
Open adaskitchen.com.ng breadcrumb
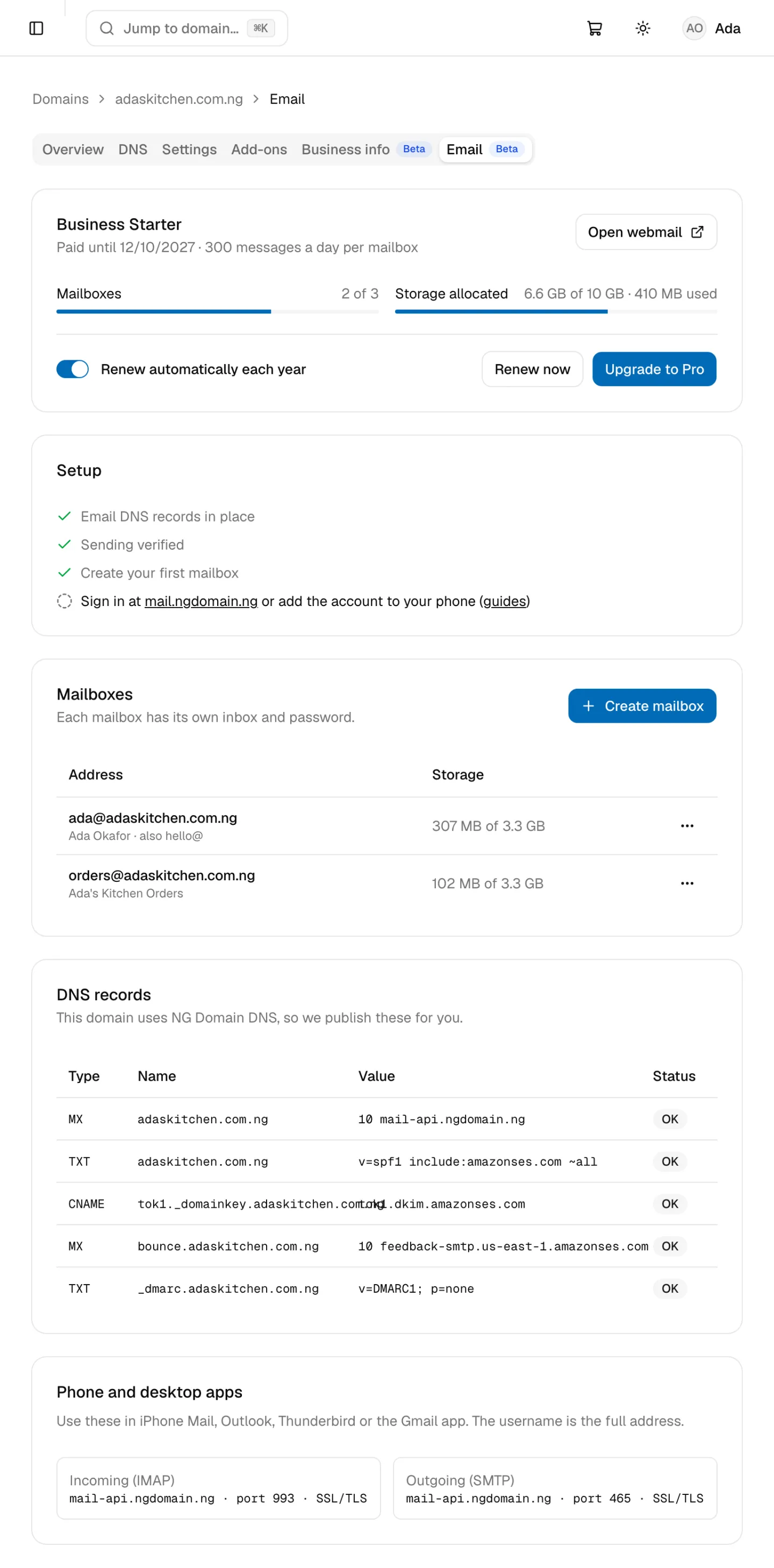click(179, 99)
